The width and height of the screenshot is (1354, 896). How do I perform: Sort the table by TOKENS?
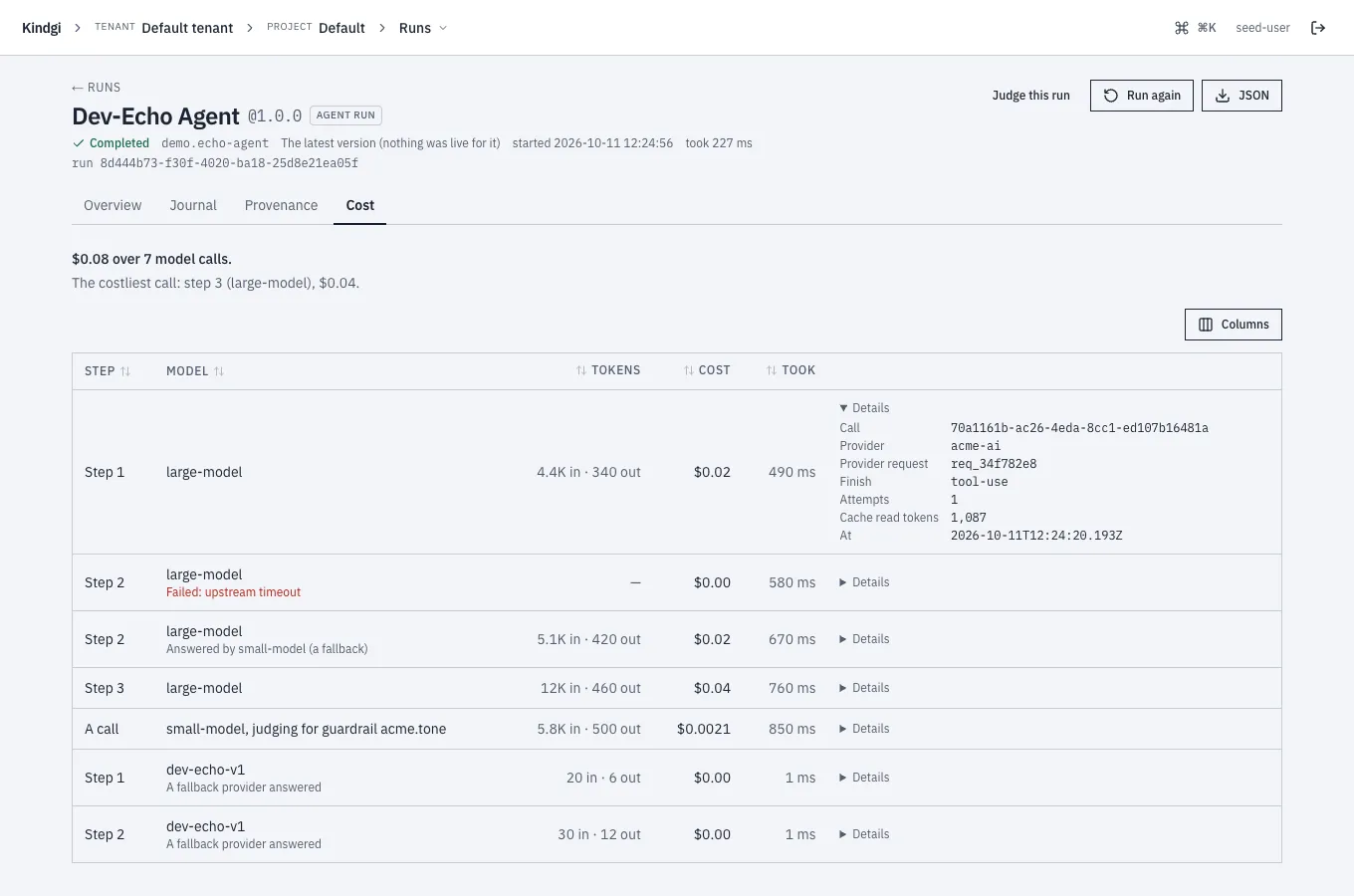[x=608, y=370]
